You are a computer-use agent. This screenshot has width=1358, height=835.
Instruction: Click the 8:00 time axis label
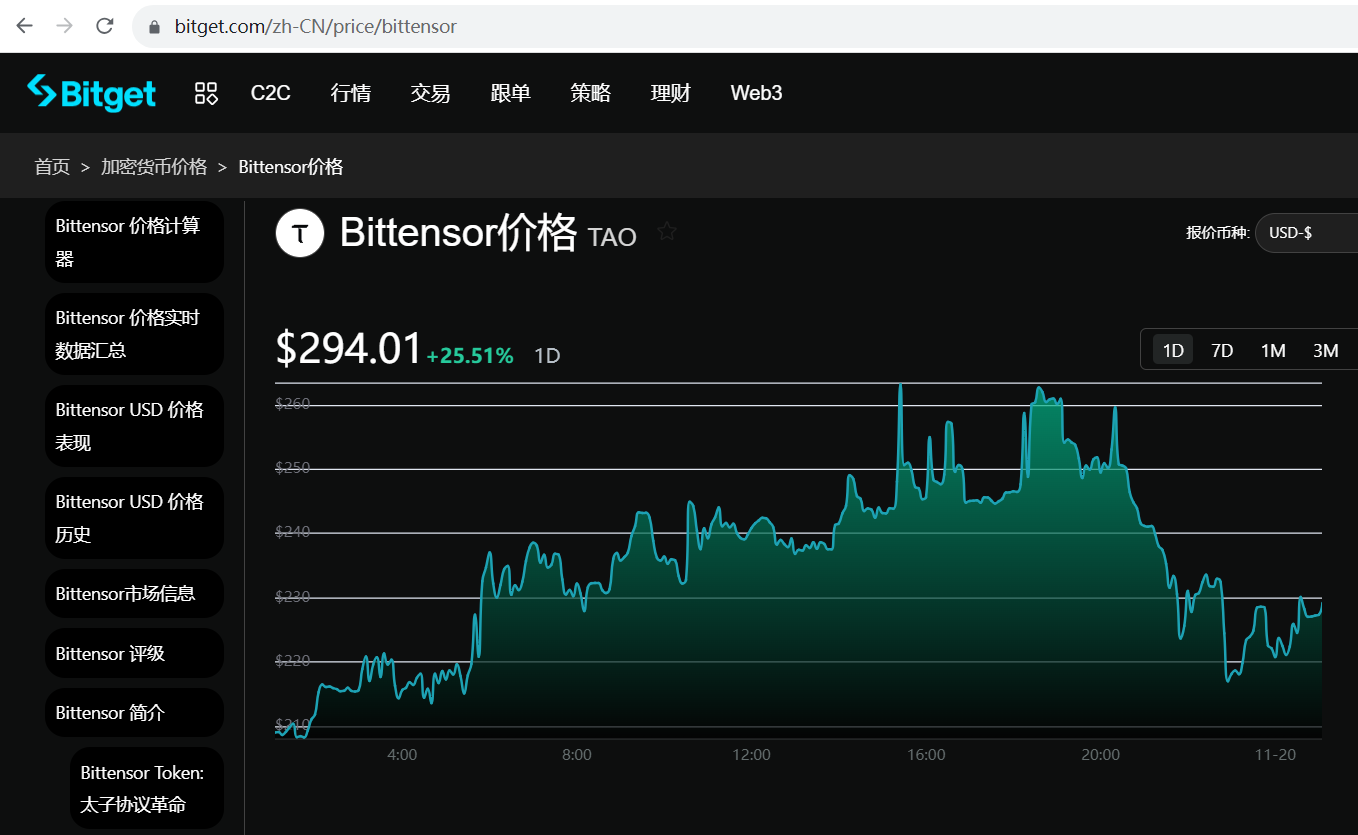pos(577,754)
